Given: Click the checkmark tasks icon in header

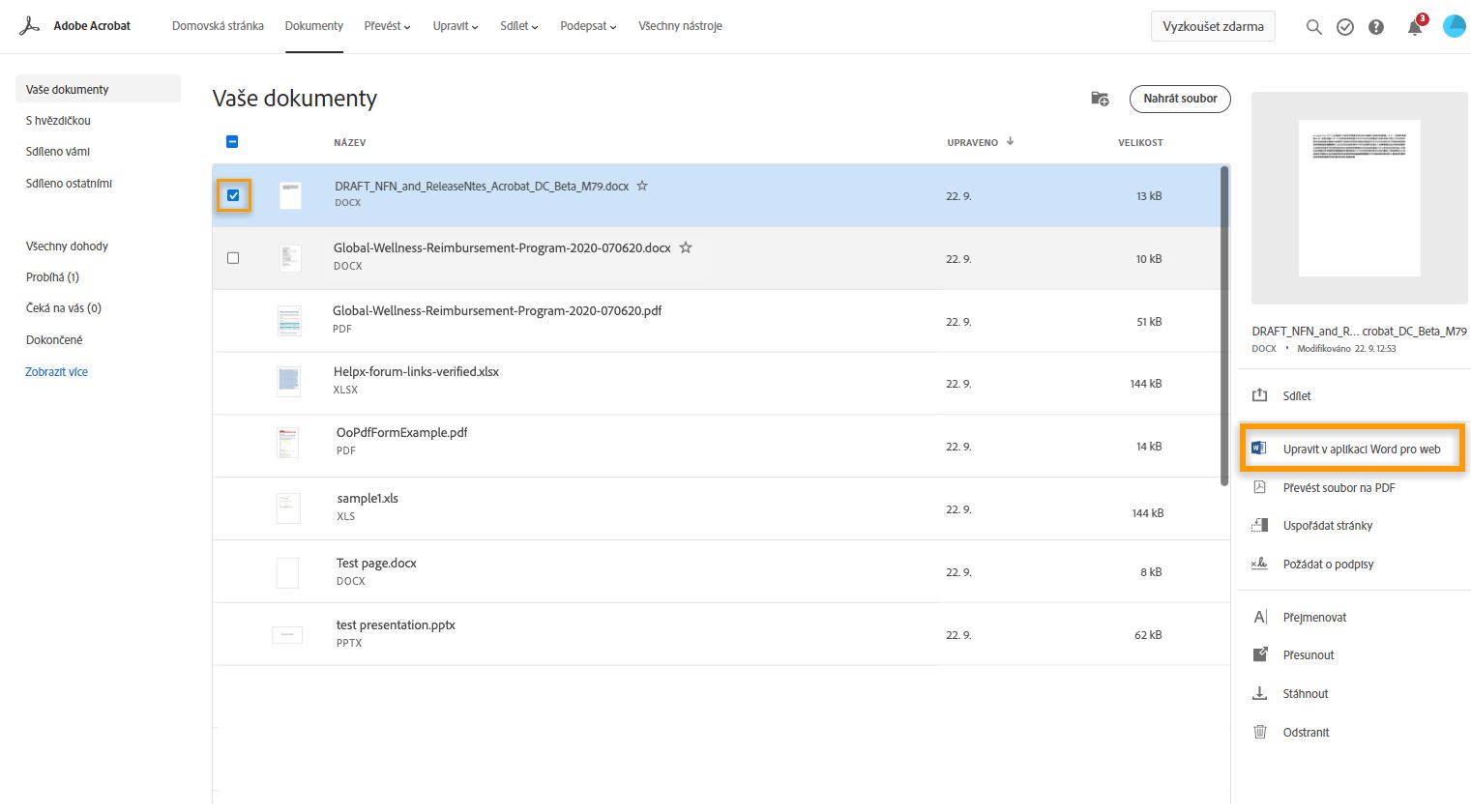Looking at the screenshot, I should coord(1345,27).
